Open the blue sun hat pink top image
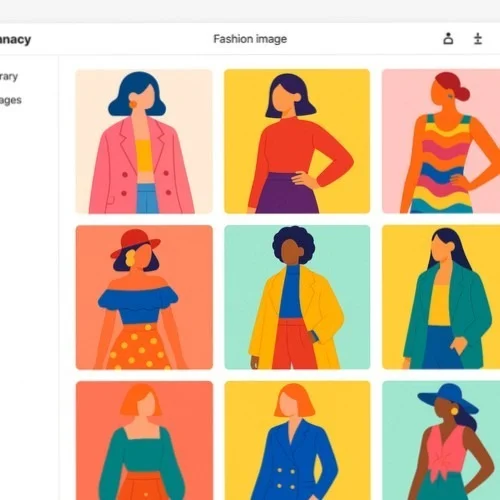The width and height of the screenshot is (500, 500). 441,441
